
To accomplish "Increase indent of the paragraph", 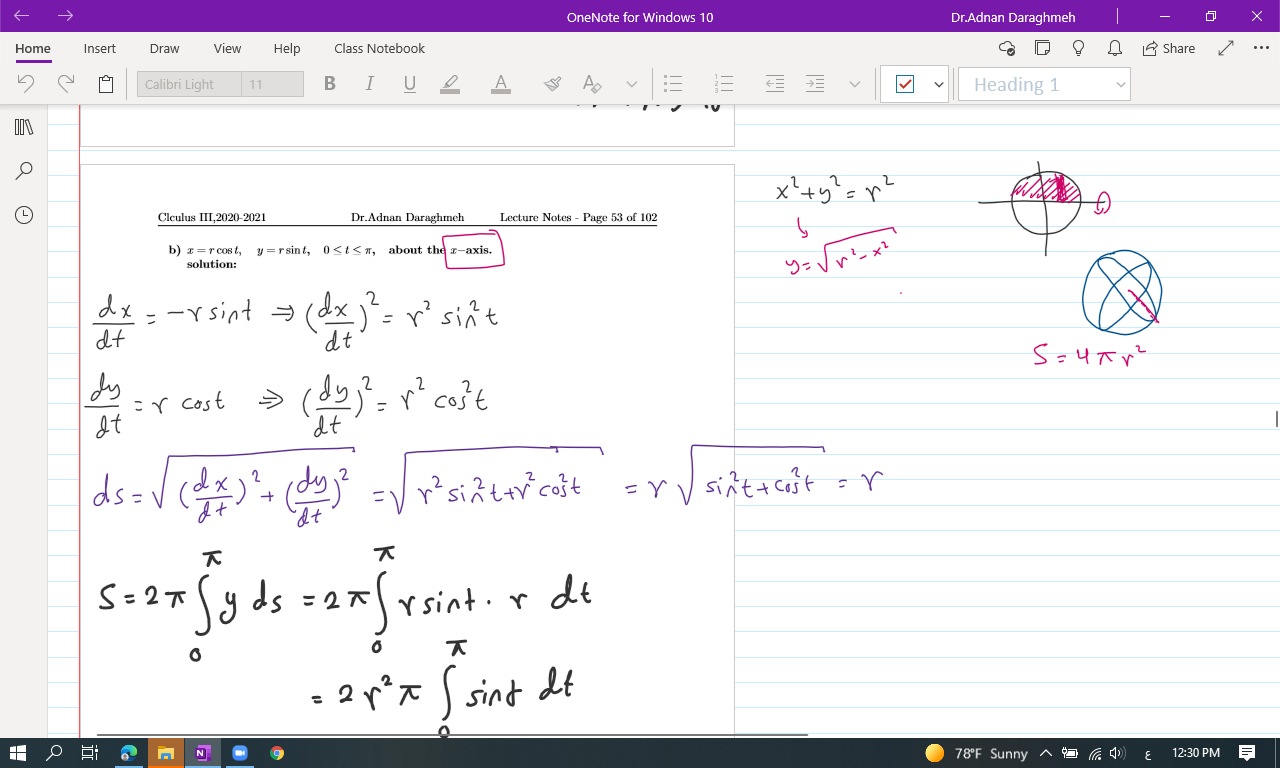I will pyautogui.click(x=815, y=84).
